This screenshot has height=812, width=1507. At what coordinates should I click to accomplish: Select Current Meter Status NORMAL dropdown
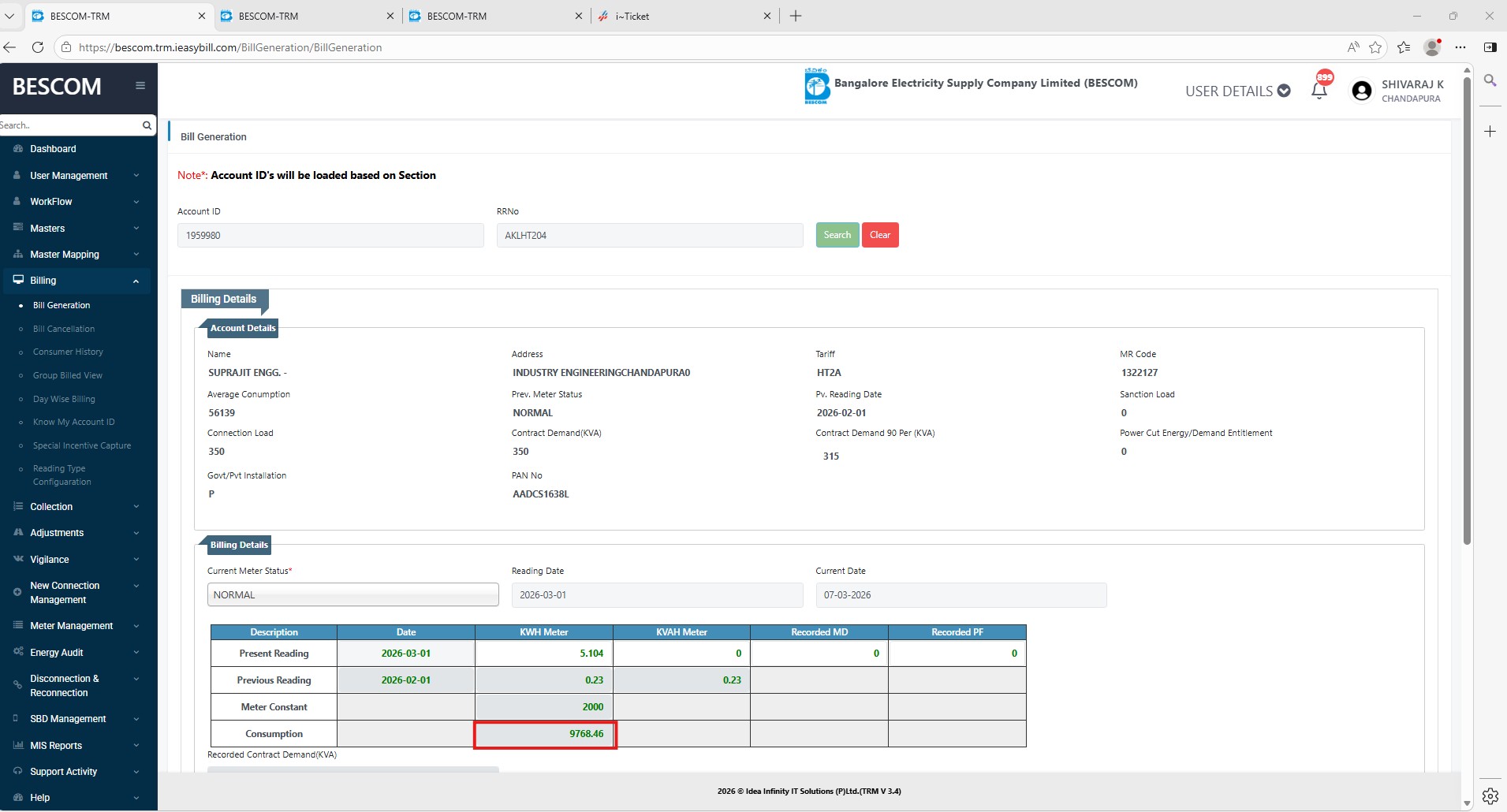point(353,595)
